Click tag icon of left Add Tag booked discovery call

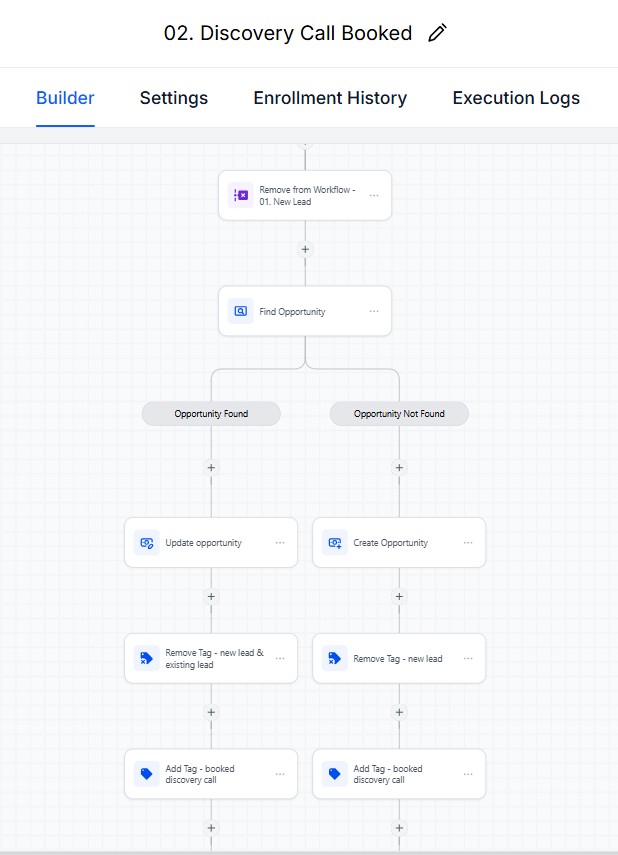tap(147, 774)
